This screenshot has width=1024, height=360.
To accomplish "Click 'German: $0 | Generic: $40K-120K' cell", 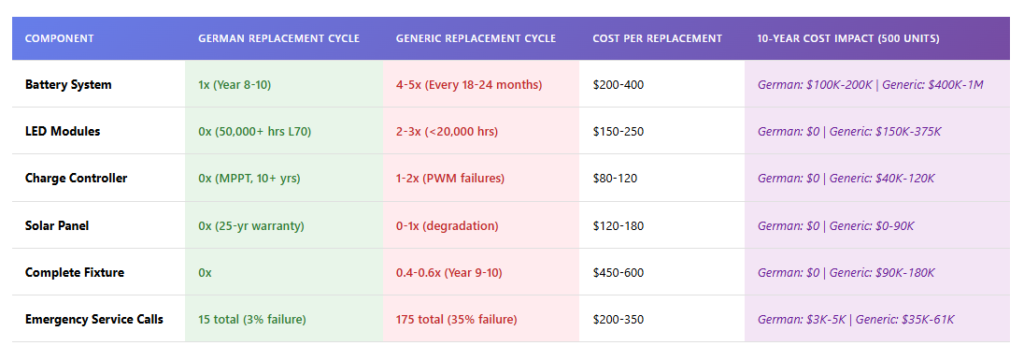I will click(x=846, y=178).
